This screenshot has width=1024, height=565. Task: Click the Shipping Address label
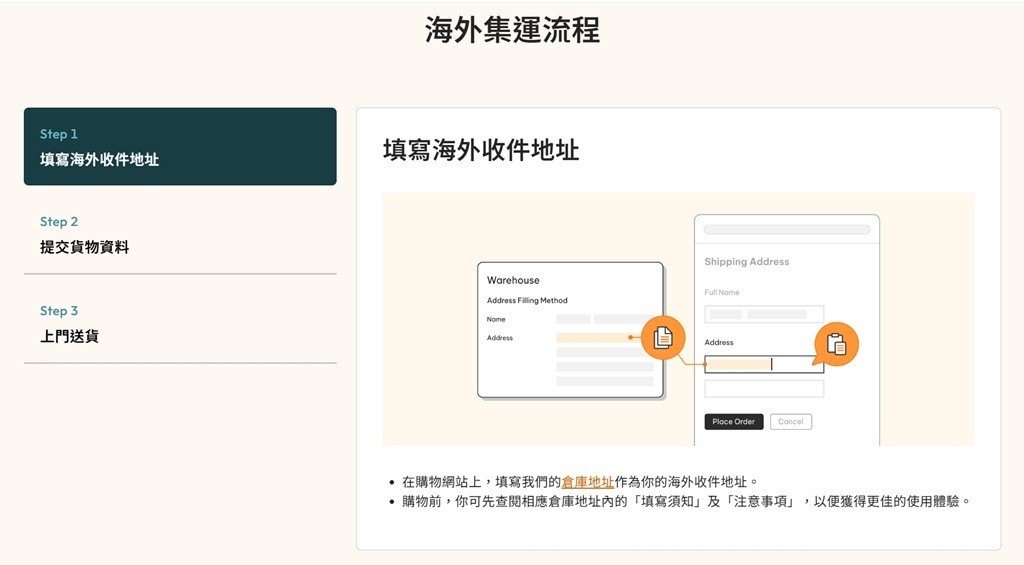coord(746,261)
